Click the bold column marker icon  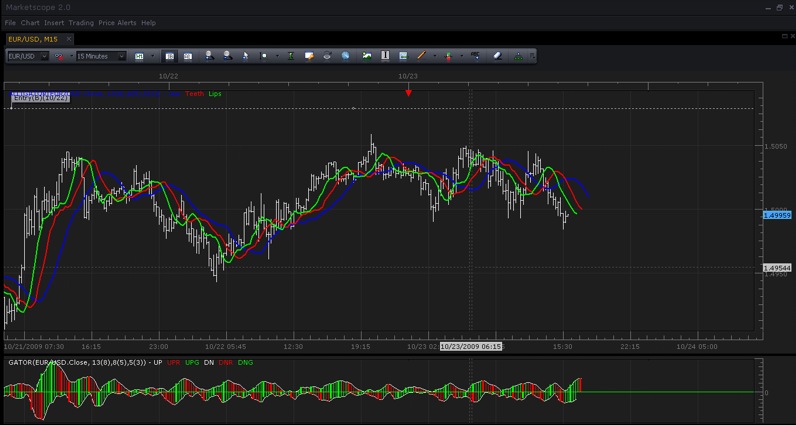pyautogui.click(x=385, y=56)
